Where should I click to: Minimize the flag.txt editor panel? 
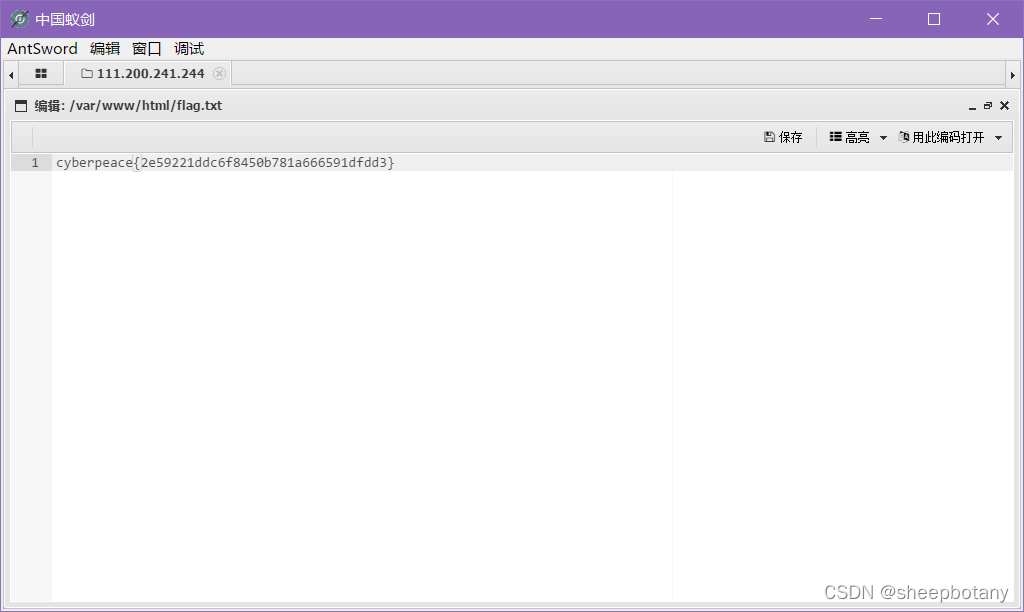pyautogui.click(x=972, y=106)
